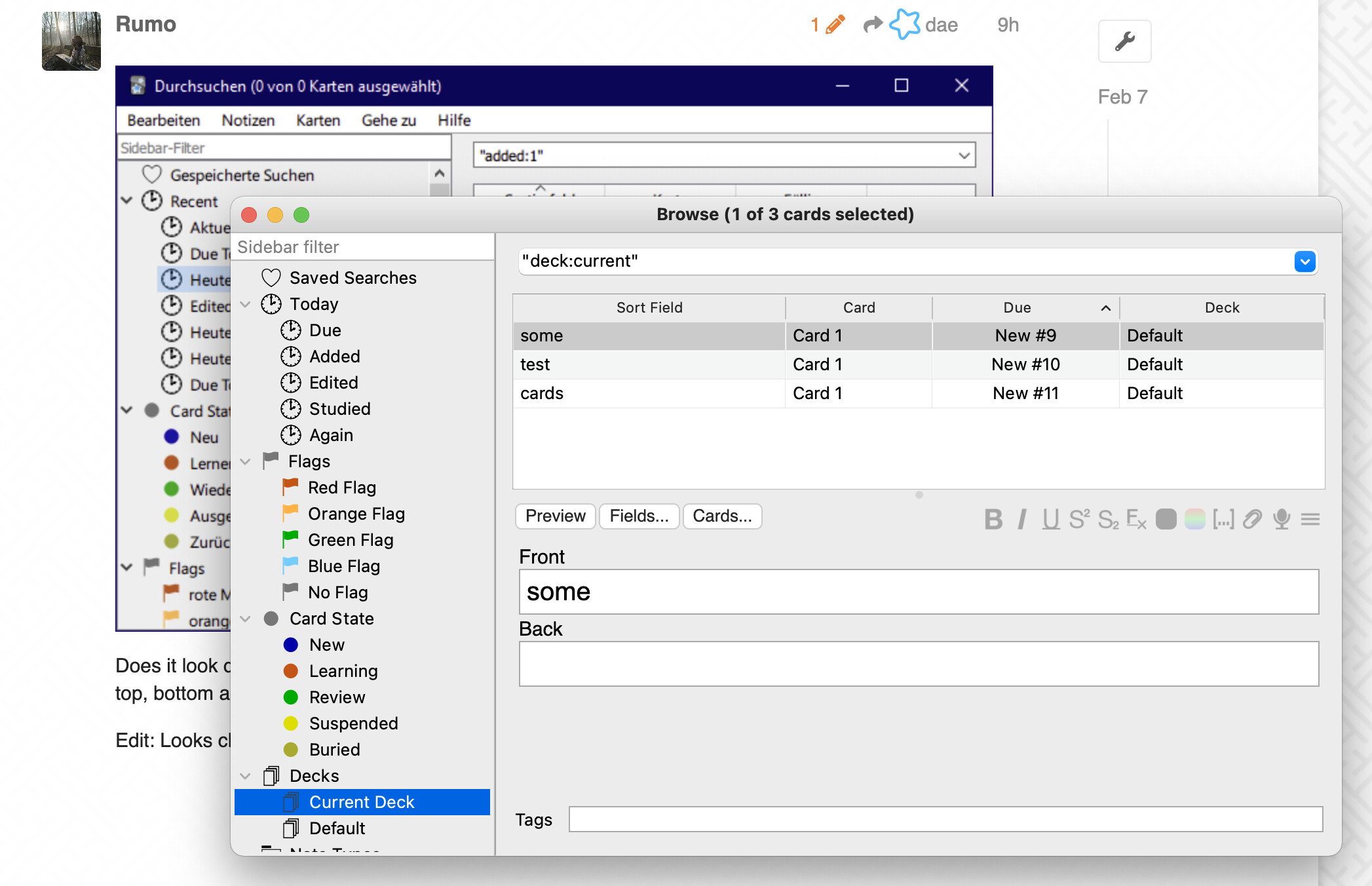Collapse the Today tree section
Screen dimensions: 1372x886
click(246, 304)
